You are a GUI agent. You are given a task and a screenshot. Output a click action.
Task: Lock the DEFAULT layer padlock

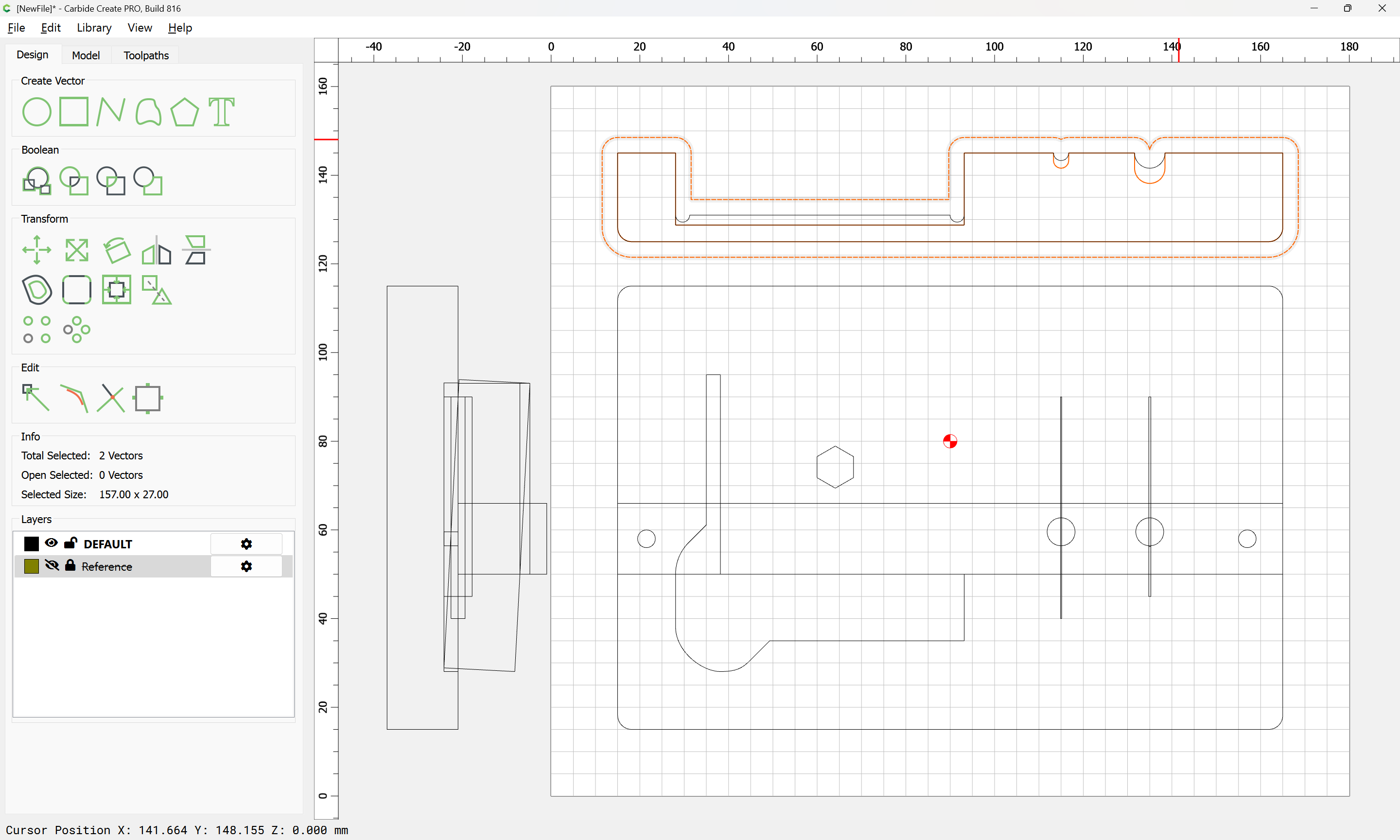[x=71, y=543]
